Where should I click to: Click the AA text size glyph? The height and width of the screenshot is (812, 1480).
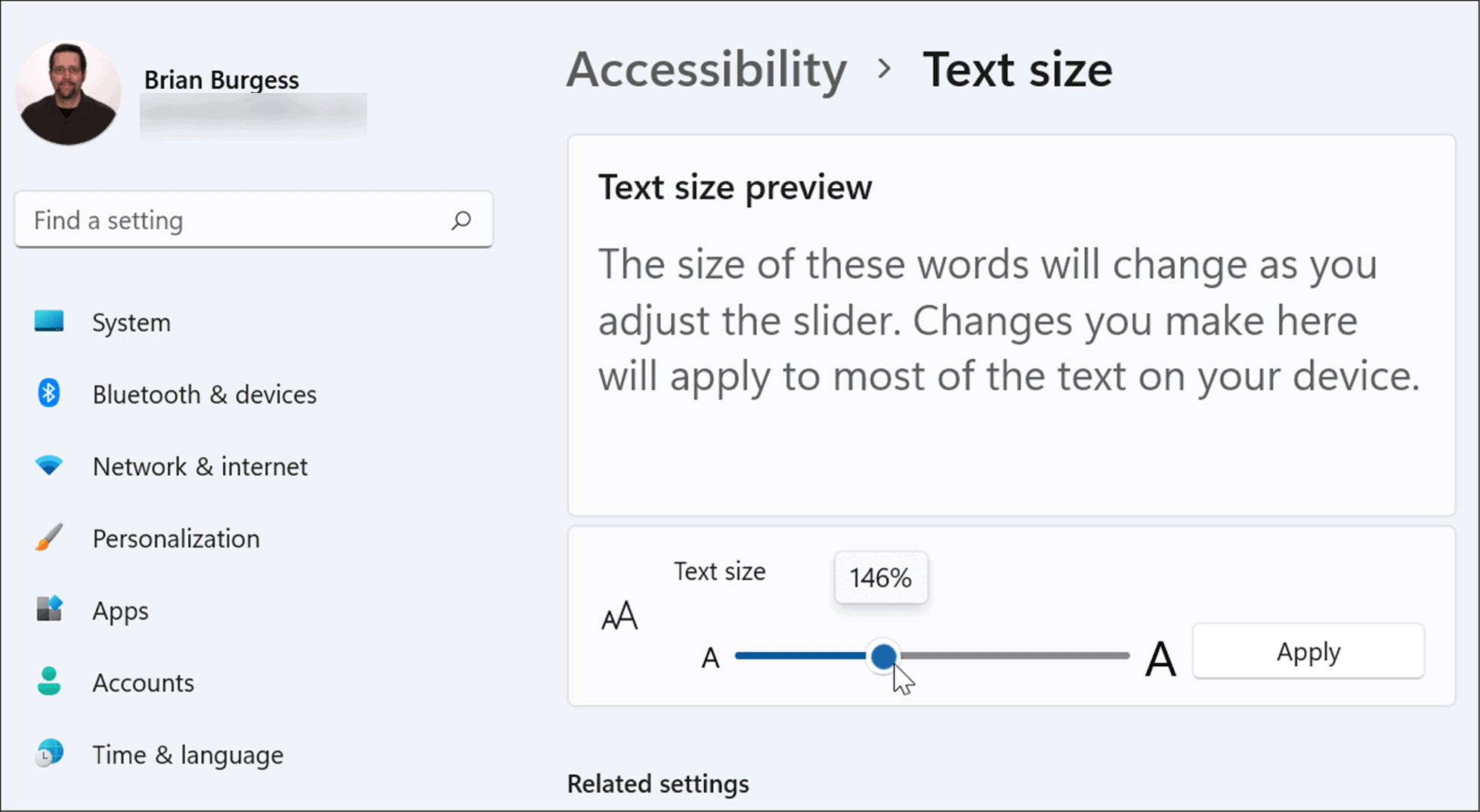[618, 616]
